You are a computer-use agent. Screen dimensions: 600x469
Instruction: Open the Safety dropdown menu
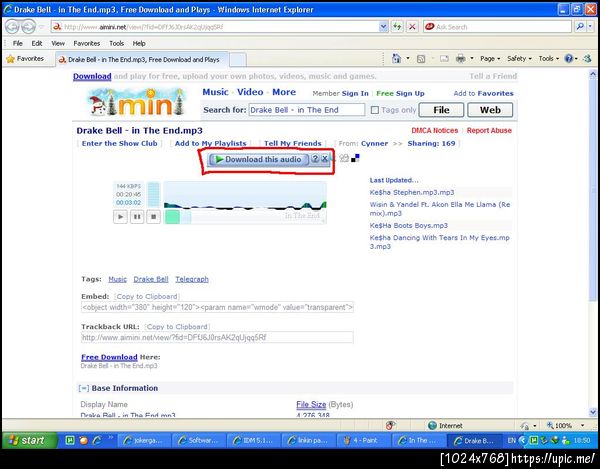(x=519, y=59)
